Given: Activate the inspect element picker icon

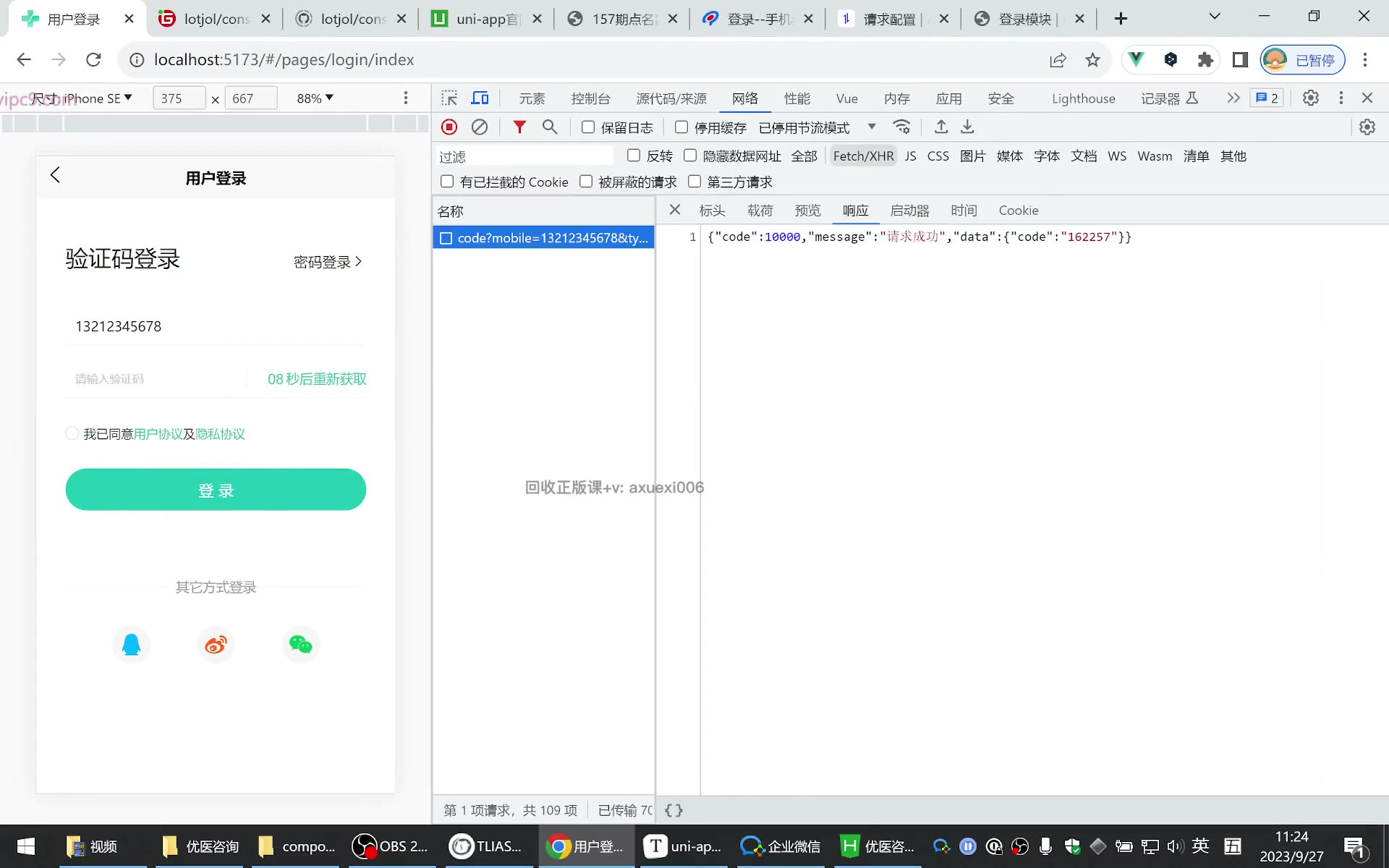Looking at the screenshot, I should [449, 98].
